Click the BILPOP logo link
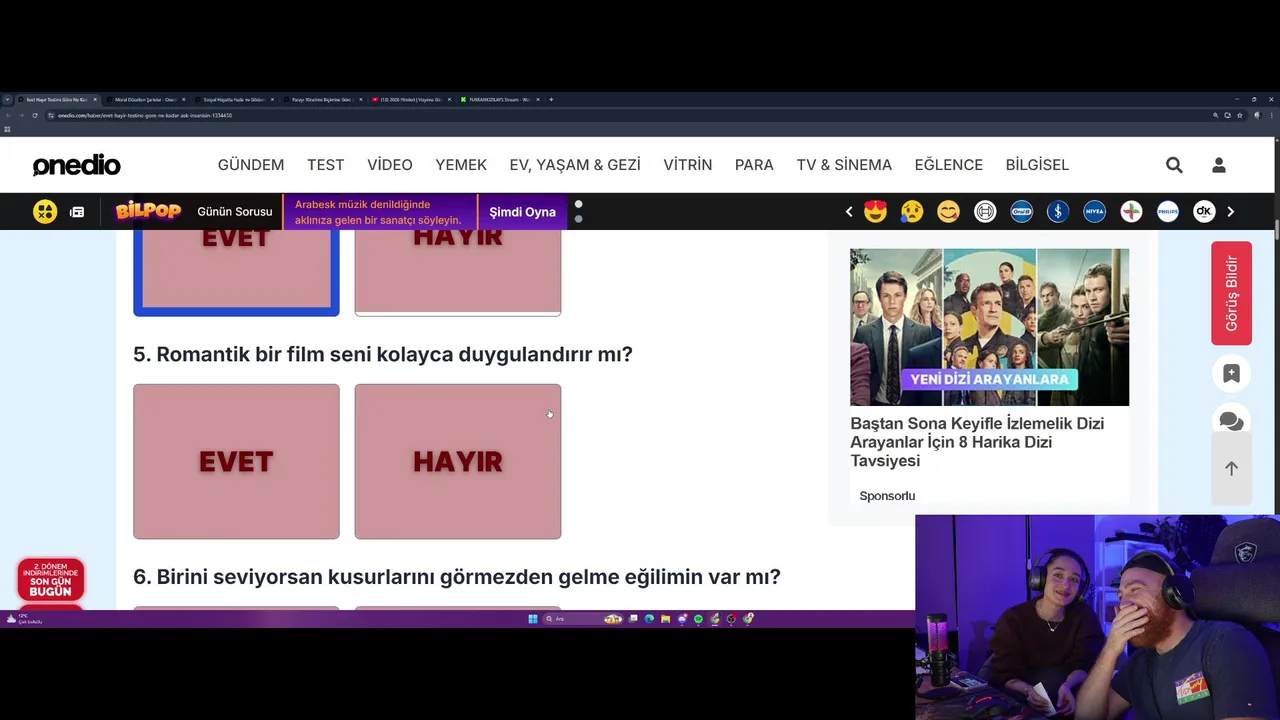The width and height of the screenshot is (1280, 720). click(148, 211)
